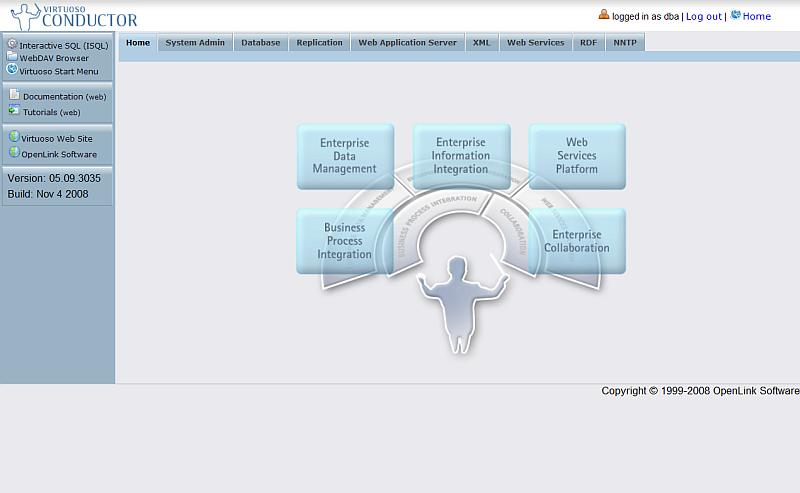
Task: Click the user icon beside logged in as dba
Action: [604, 14]
